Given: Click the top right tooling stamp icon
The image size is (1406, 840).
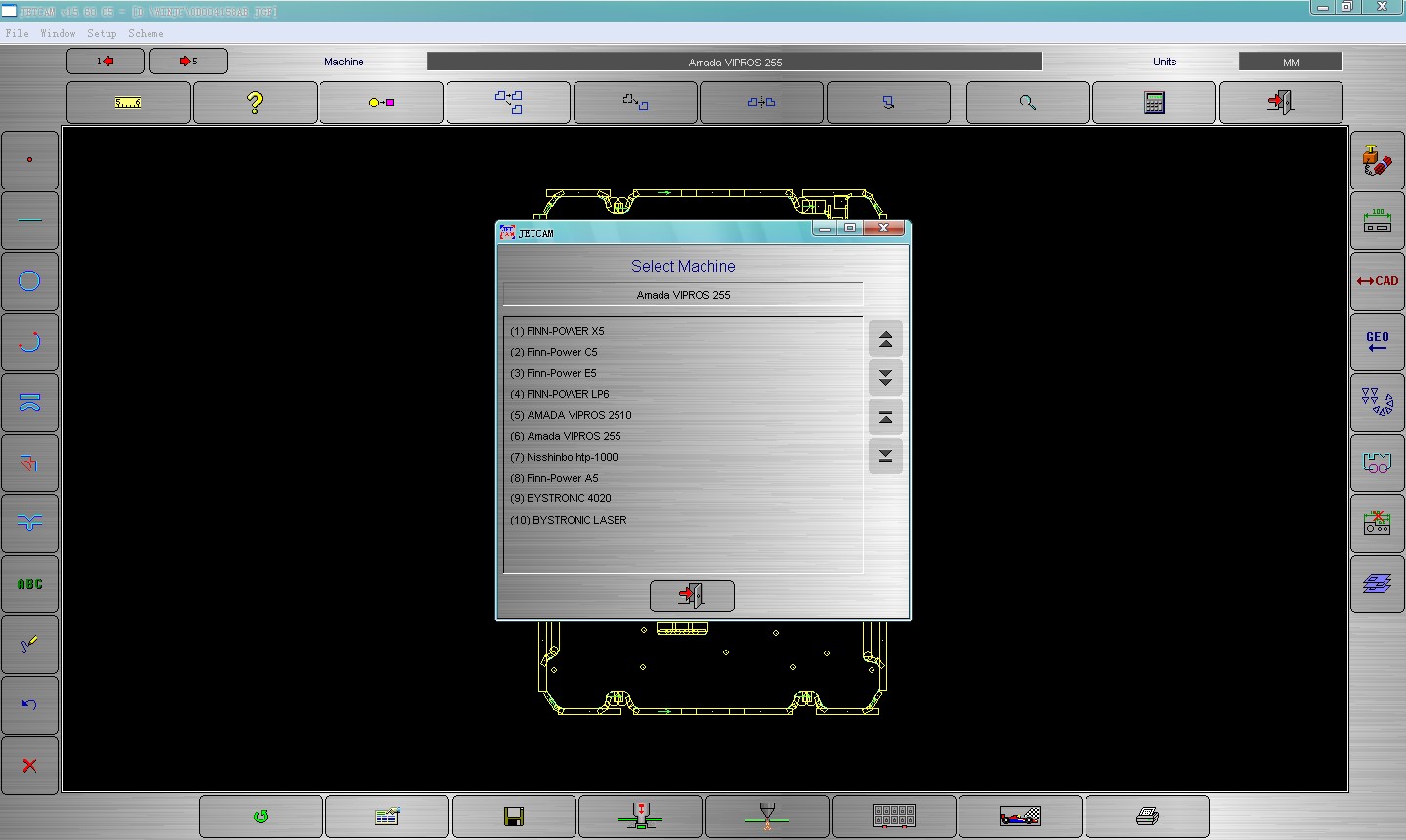Looking at the screenshot, I should (1378, 160).
